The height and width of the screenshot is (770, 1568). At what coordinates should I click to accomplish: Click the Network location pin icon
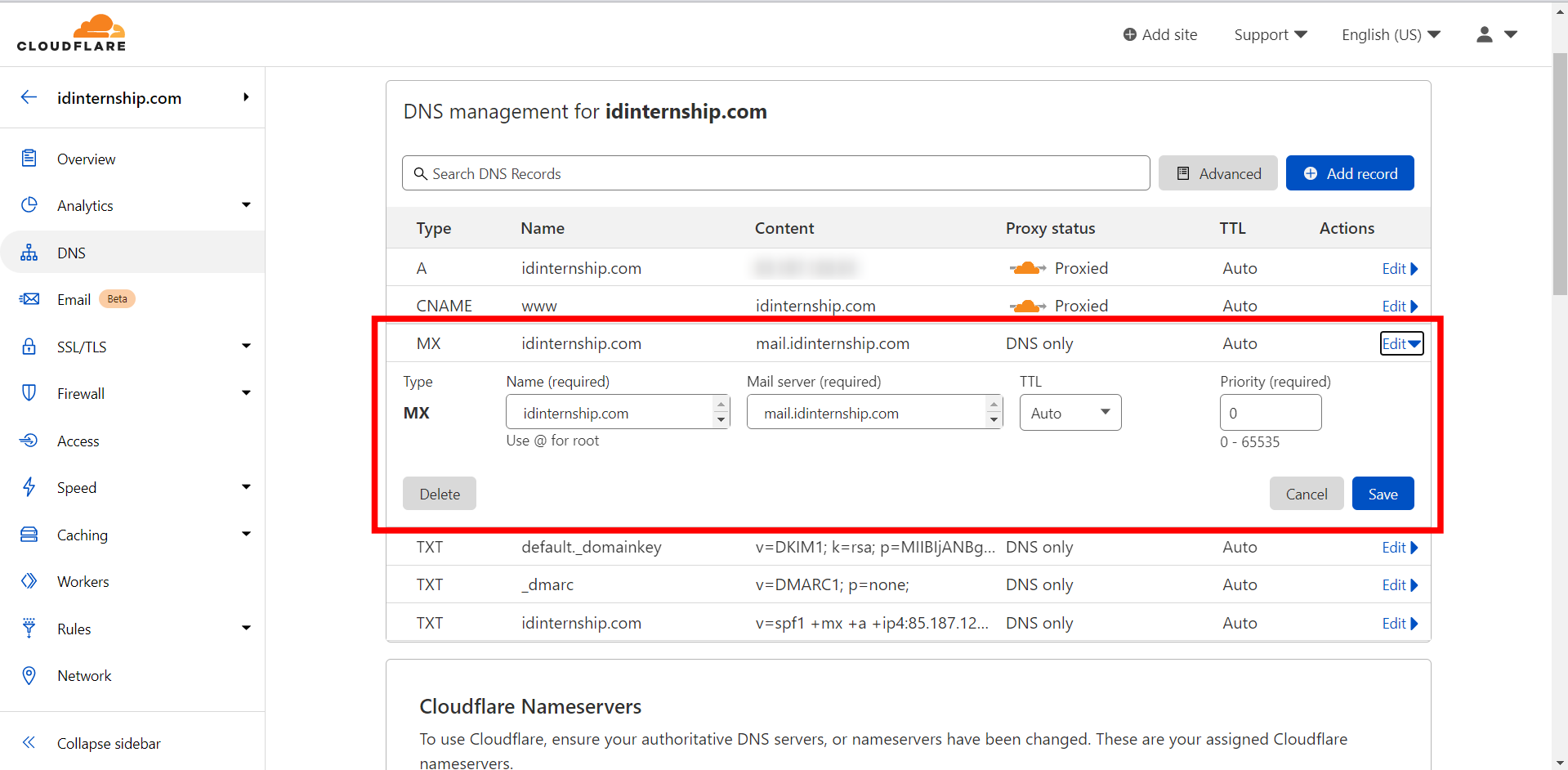(x=29, y=675)
